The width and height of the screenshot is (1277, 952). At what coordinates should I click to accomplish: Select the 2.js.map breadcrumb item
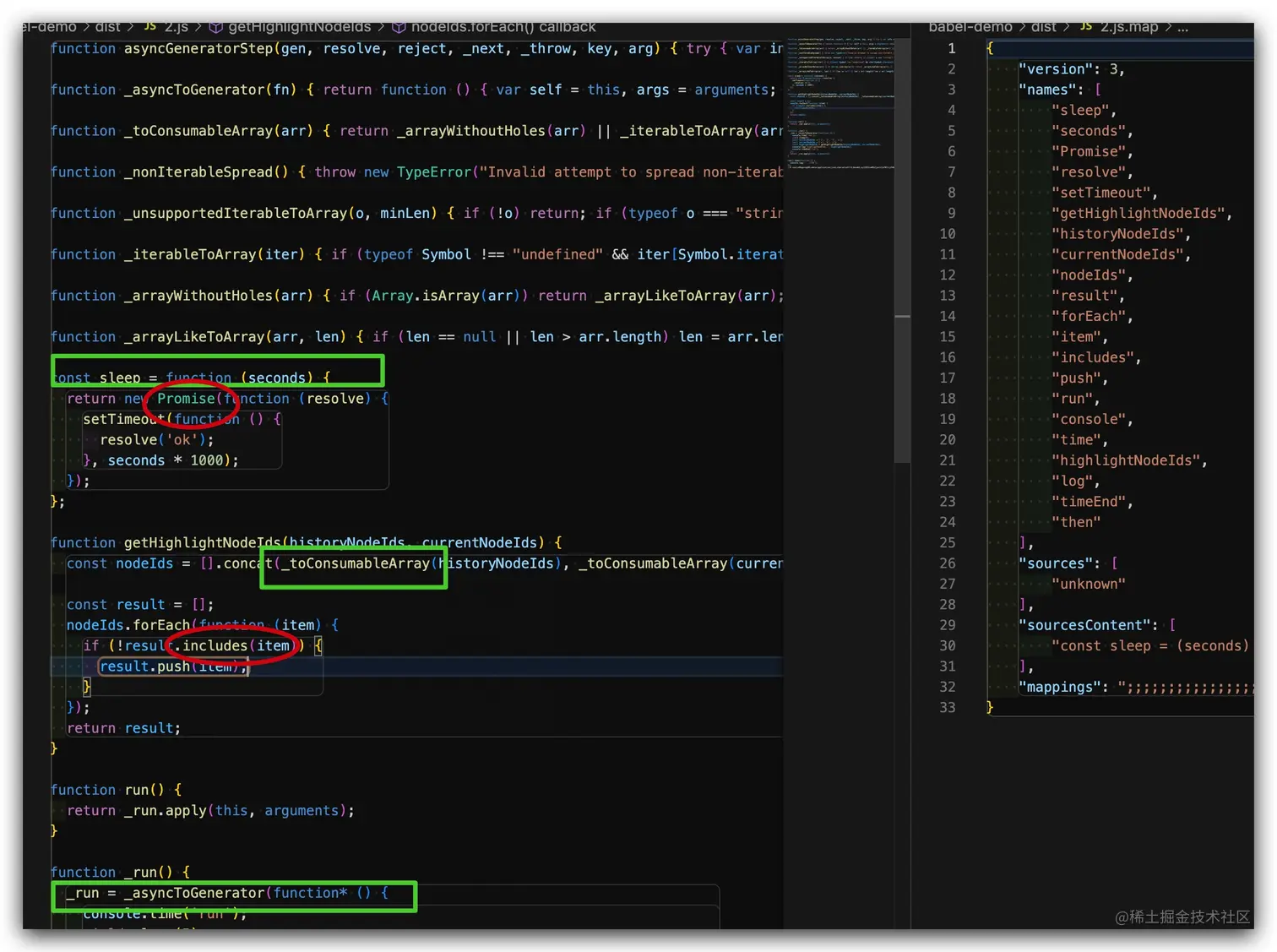coord(1129,27)
